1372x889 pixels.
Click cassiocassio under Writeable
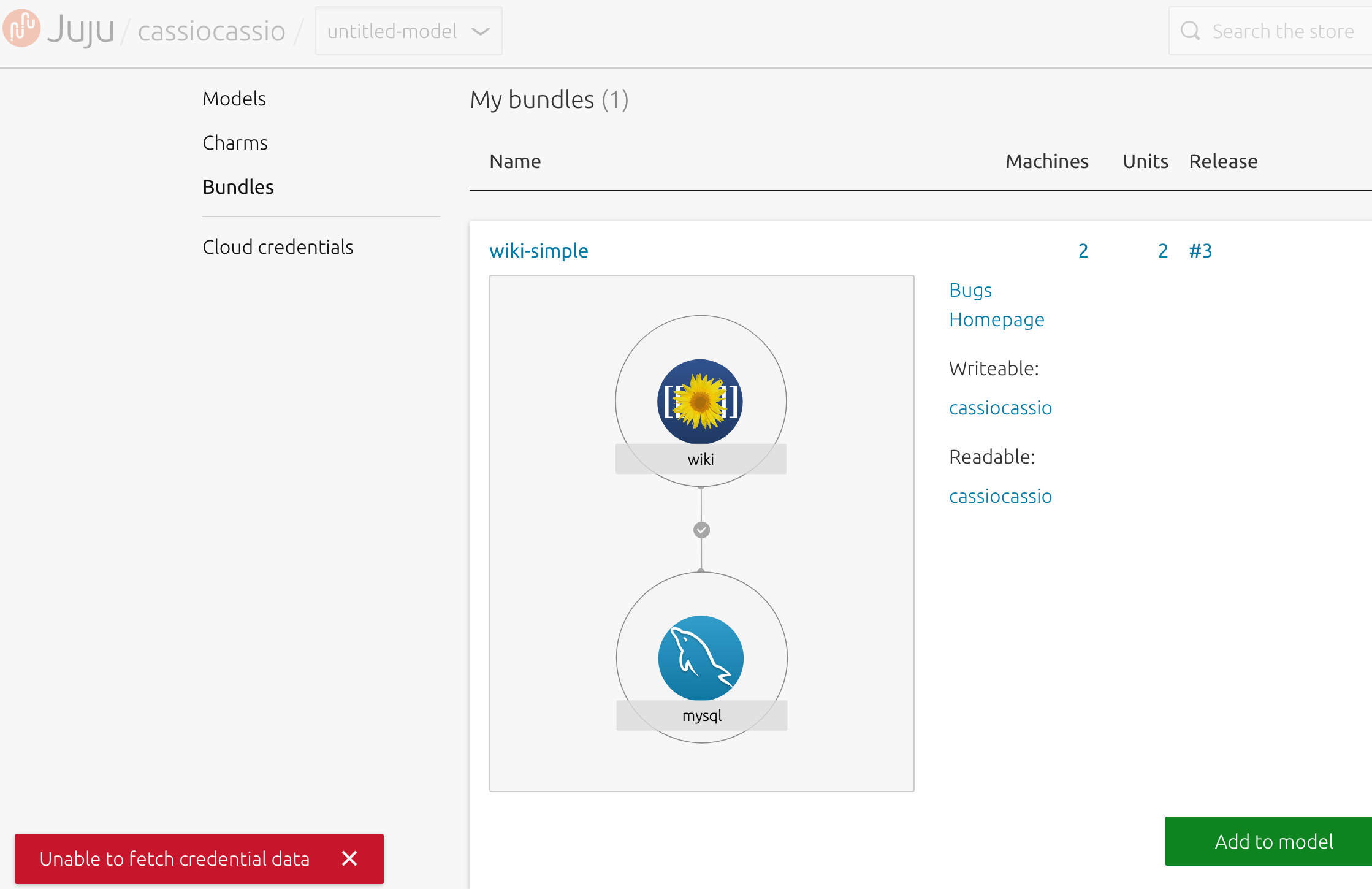coord(1000,408)
